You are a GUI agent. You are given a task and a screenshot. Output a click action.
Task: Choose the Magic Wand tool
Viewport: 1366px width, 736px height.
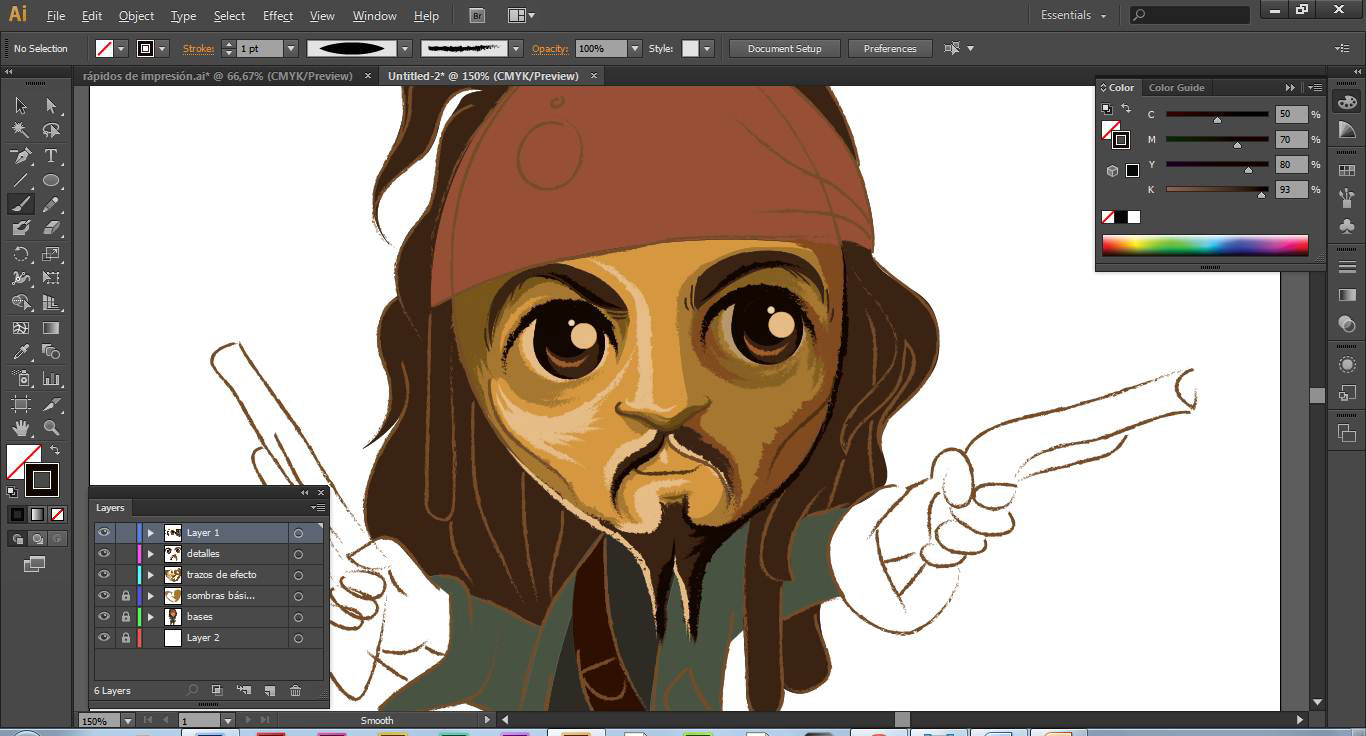click(x=21, y=130)
